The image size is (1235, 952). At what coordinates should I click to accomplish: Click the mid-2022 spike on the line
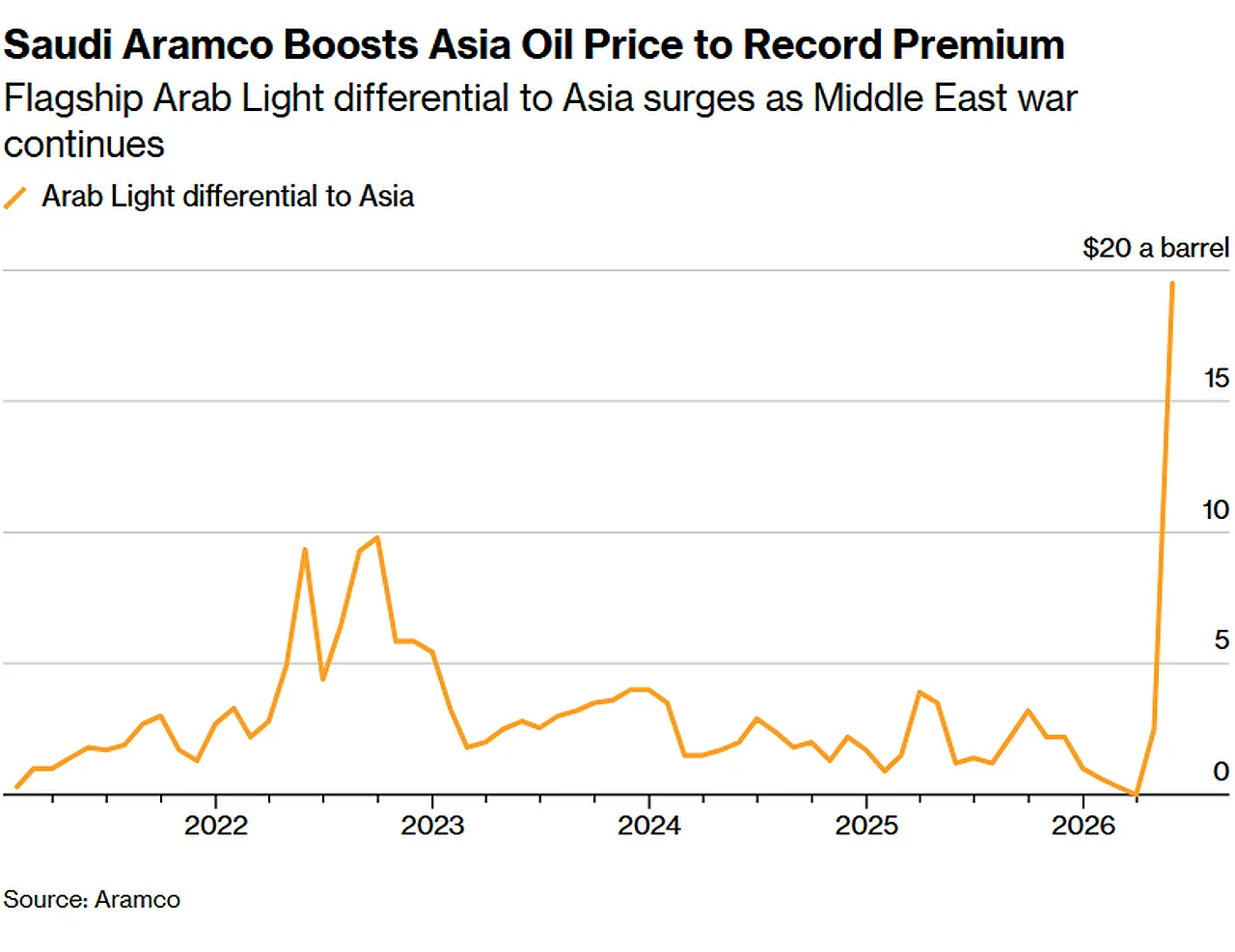coord(305,550)
